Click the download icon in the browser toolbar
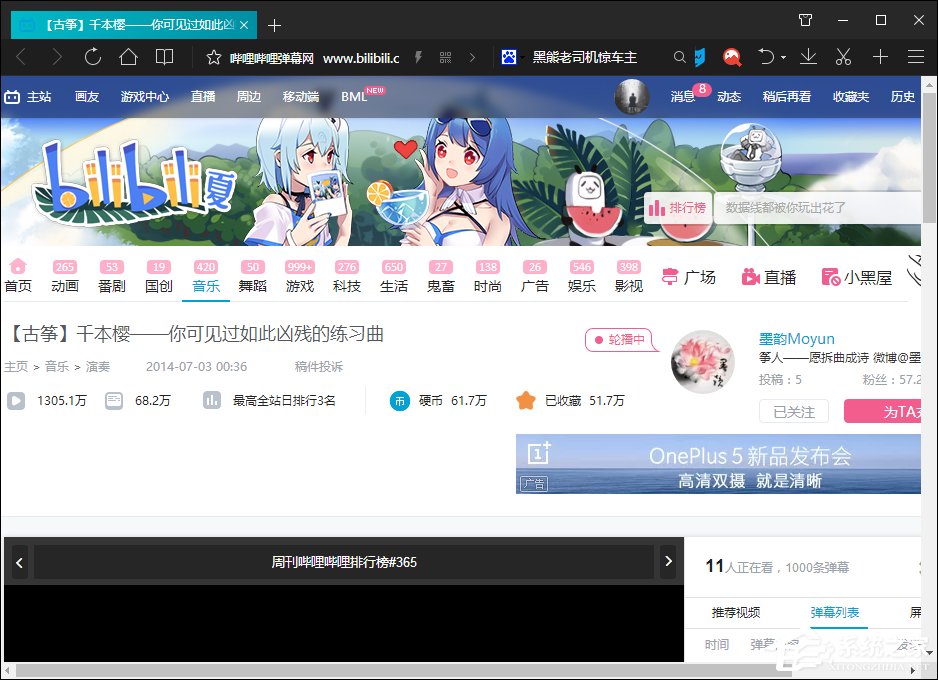This screenshot has height=680, width=938. click(808, 57)
